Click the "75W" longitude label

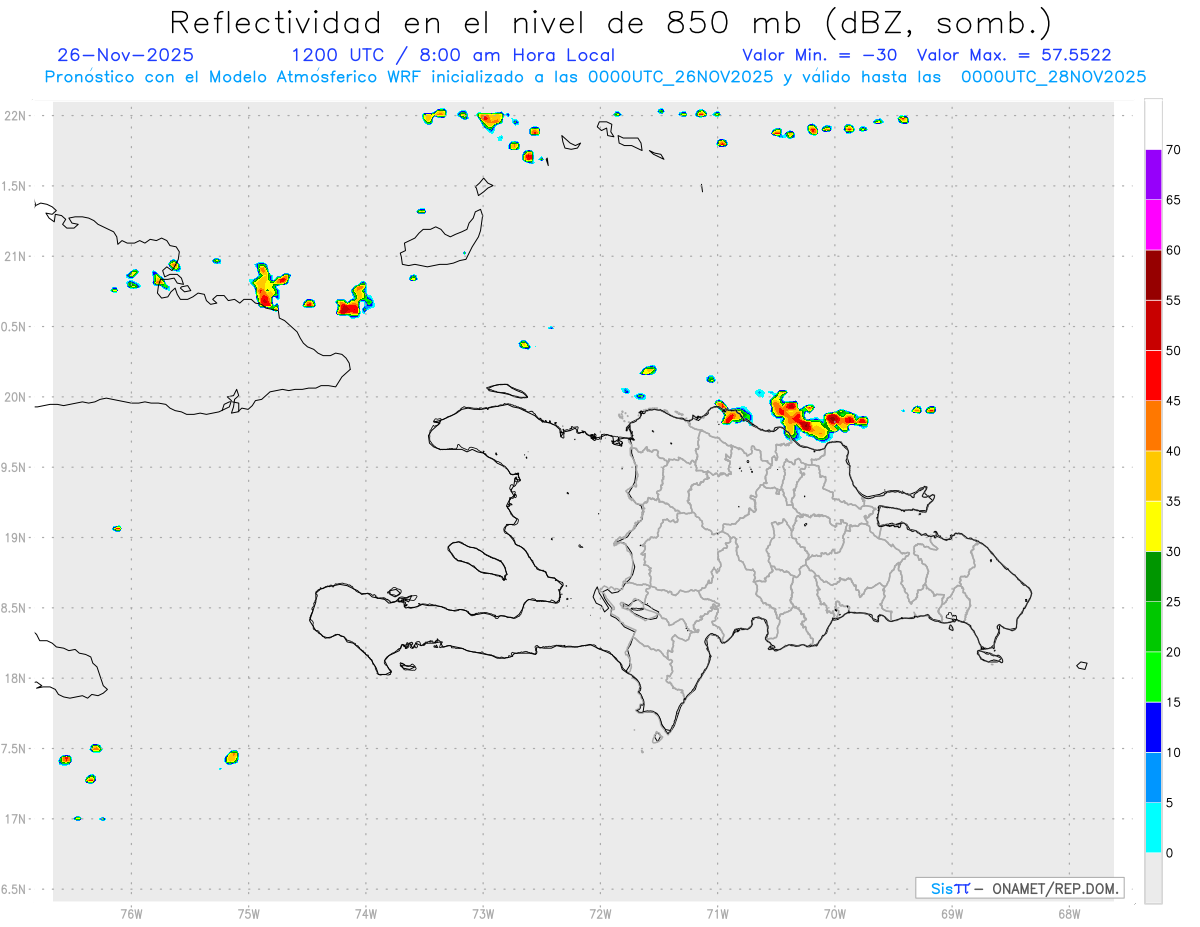[249, 912]
